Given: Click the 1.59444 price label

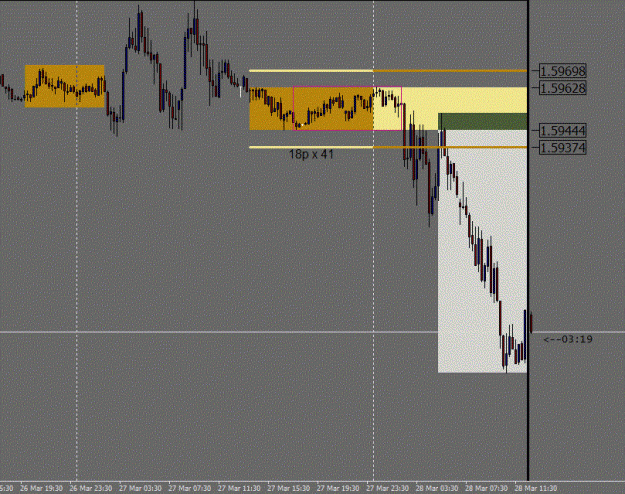Looking at the screenshot, I should 562,130.
